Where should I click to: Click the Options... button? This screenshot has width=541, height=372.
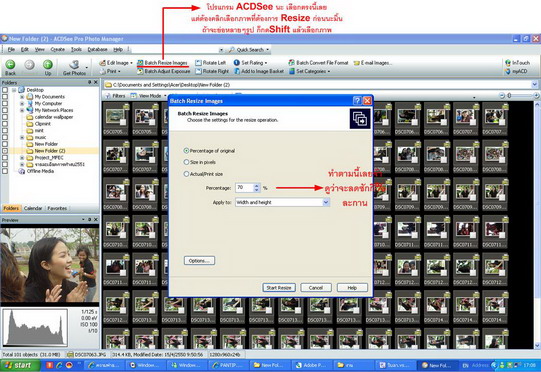click(199, 261)
